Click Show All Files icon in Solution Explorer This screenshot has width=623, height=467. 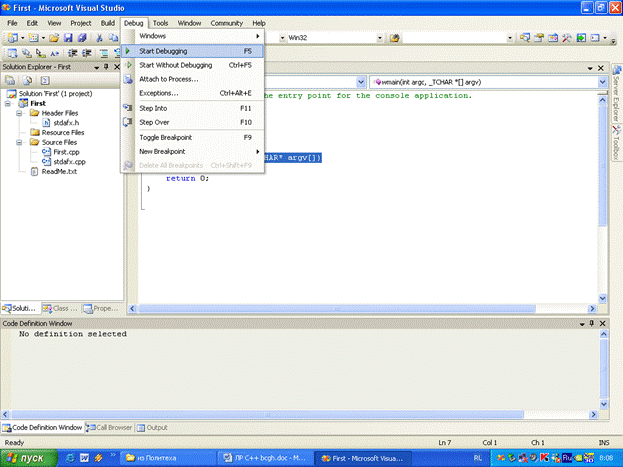point(27,81)
